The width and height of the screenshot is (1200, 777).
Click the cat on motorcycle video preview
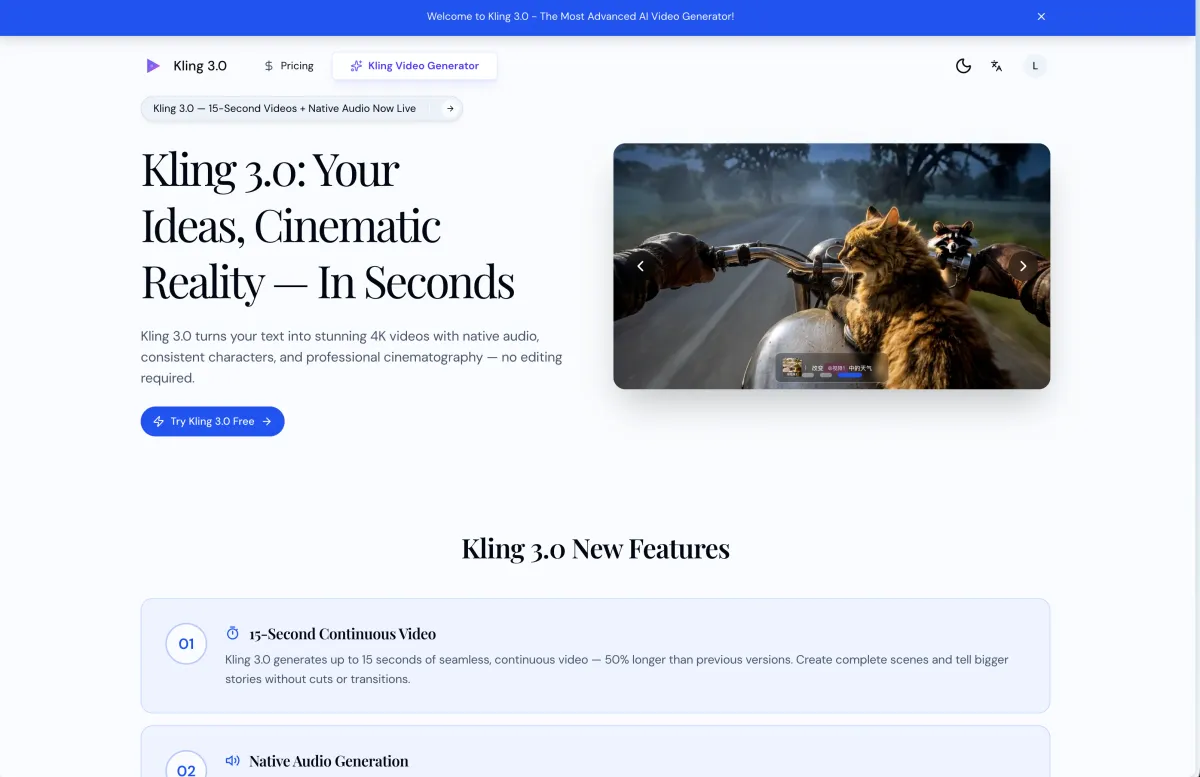tap(831, 266)
